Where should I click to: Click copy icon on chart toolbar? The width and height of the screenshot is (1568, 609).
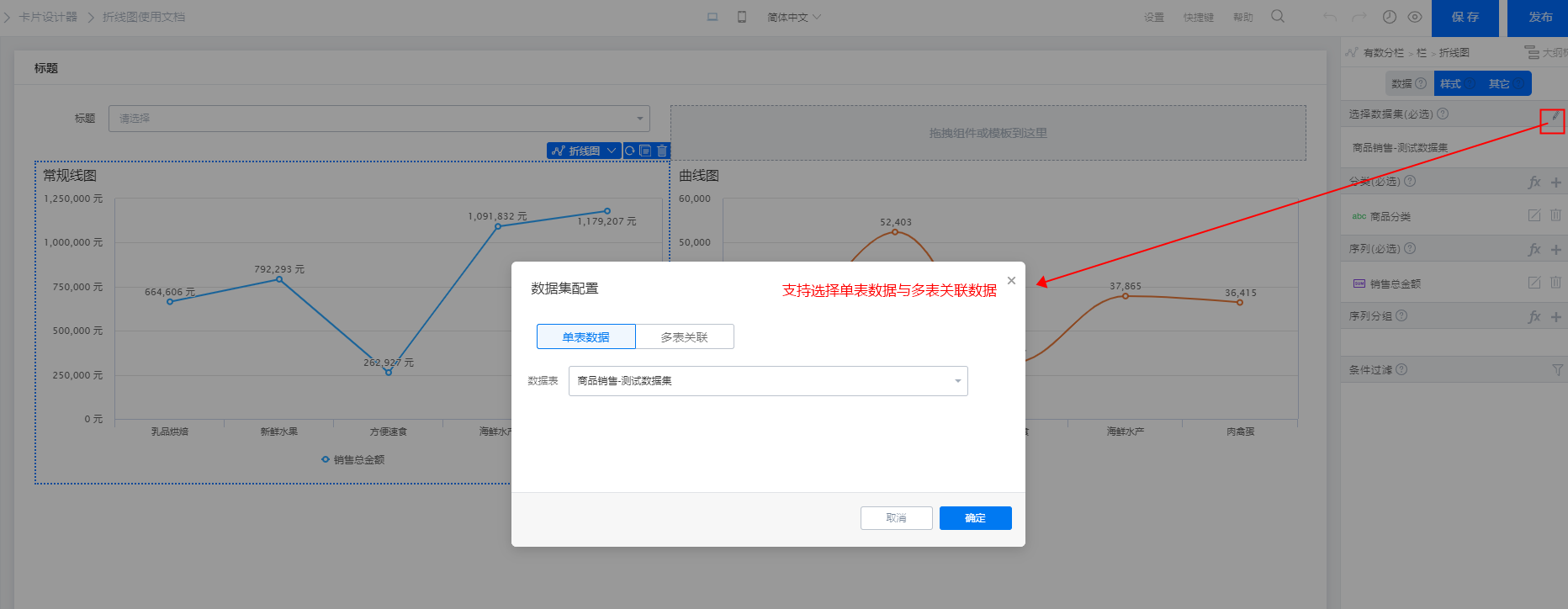[645, 151]
